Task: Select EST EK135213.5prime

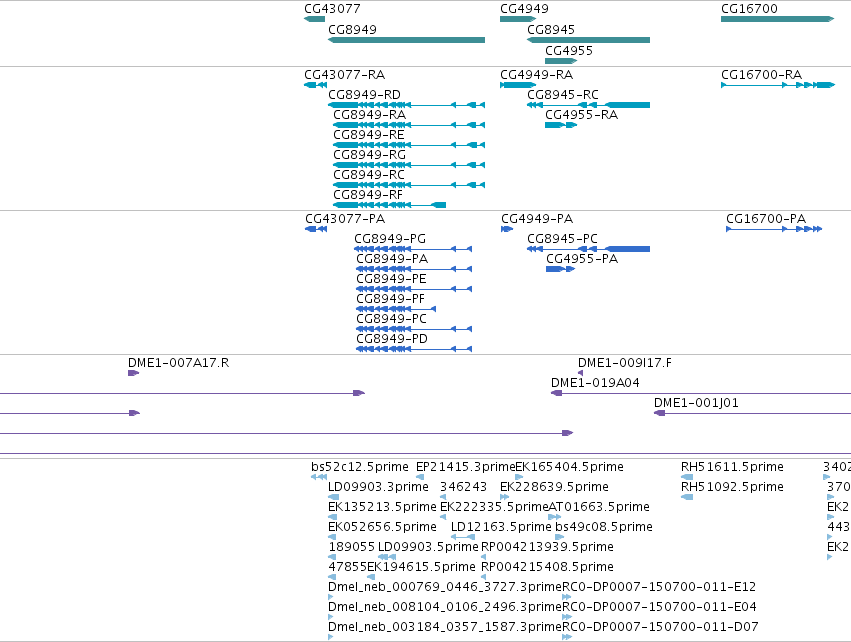Action: (x=382, y=507)
